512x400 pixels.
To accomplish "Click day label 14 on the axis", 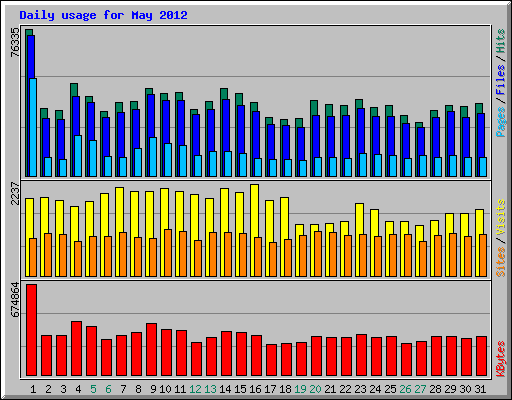I will pos(225,389).
